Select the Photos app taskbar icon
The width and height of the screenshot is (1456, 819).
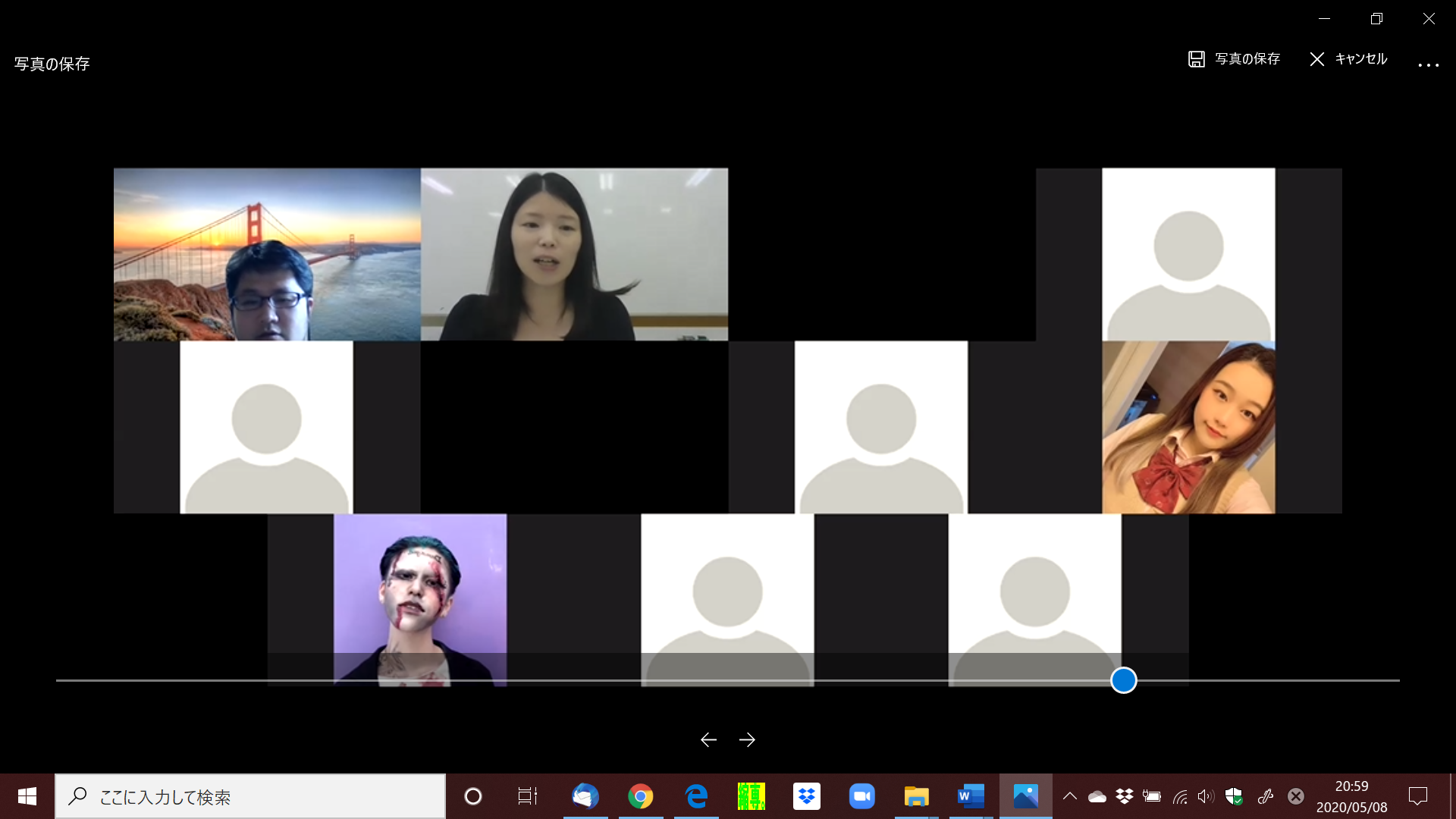click(1026, 796)
